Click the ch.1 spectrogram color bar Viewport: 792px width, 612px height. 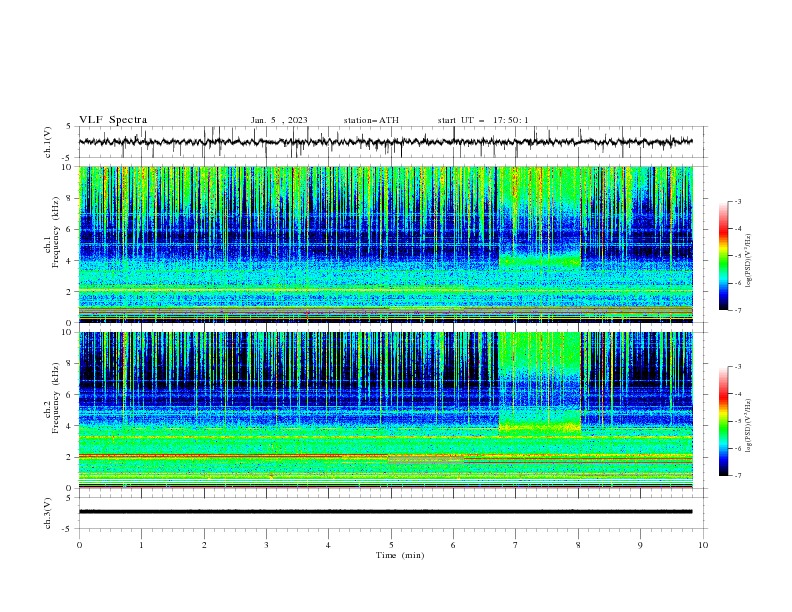[x=724, y=255]
